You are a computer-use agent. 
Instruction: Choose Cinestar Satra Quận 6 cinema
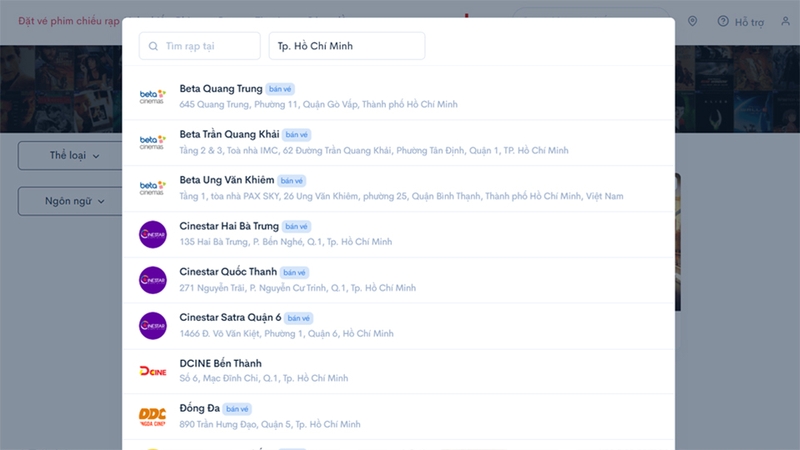point(230,318)
